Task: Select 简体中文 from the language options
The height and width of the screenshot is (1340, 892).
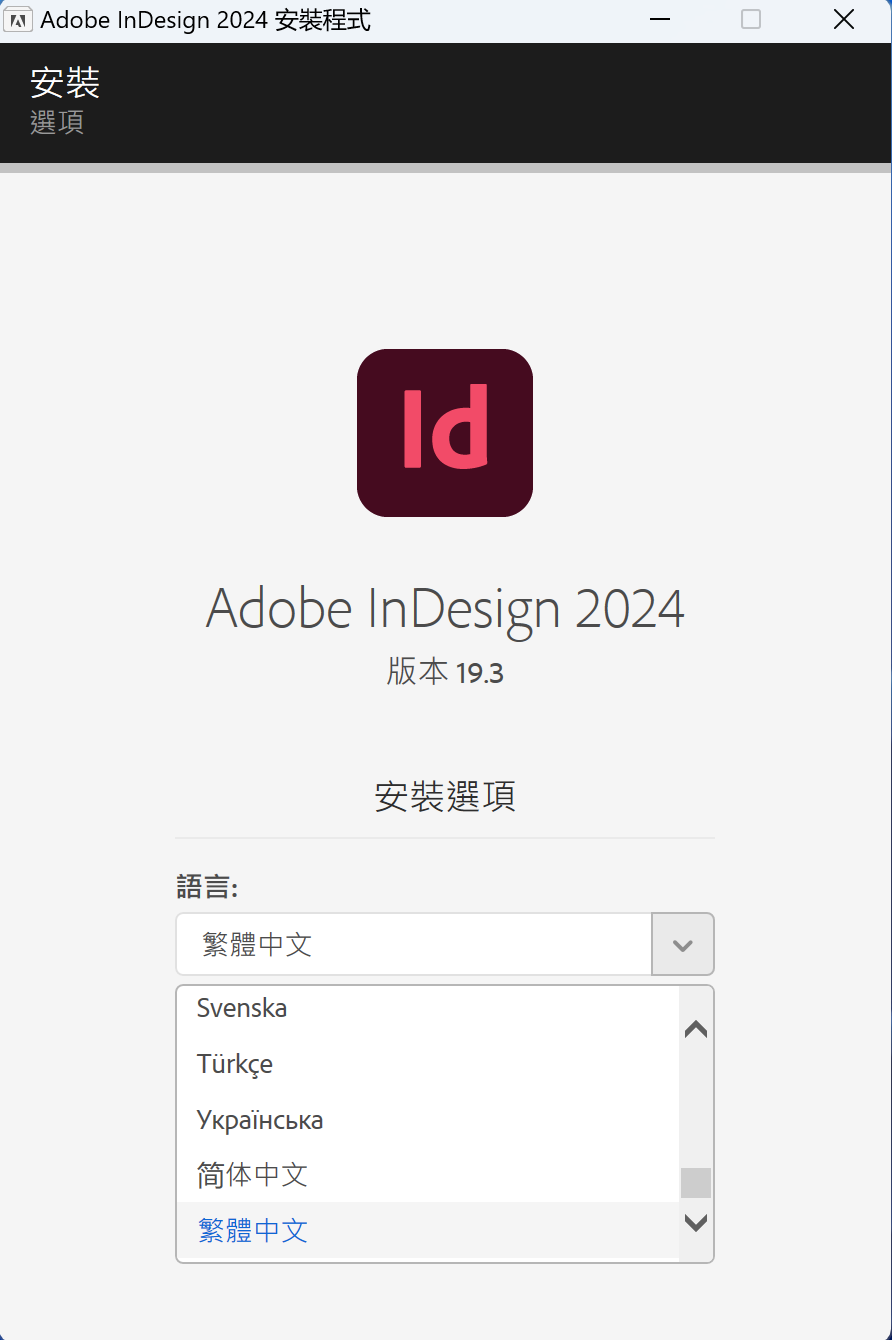Action: (252, 1175)
